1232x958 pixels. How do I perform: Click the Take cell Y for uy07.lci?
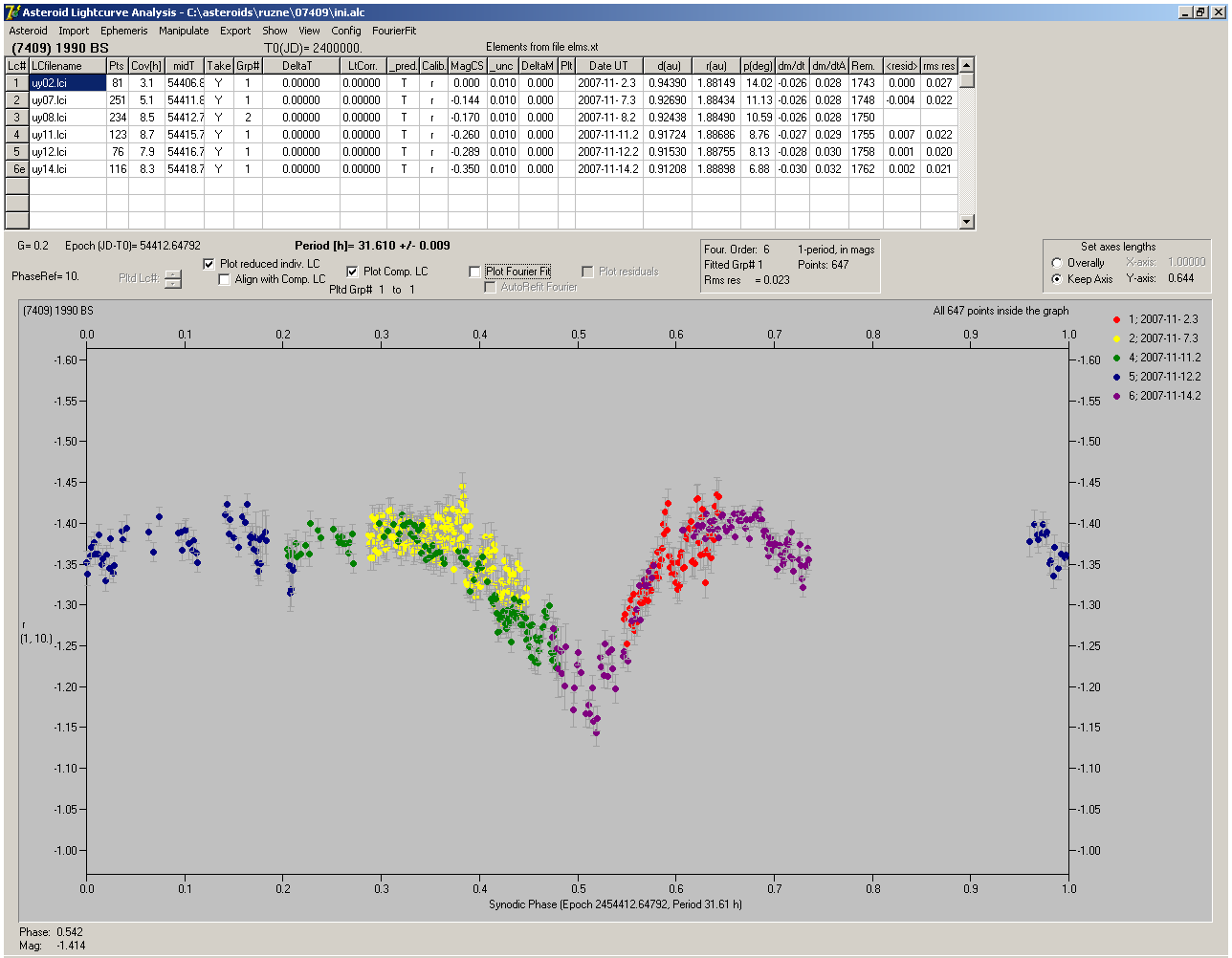coord(219,100)
